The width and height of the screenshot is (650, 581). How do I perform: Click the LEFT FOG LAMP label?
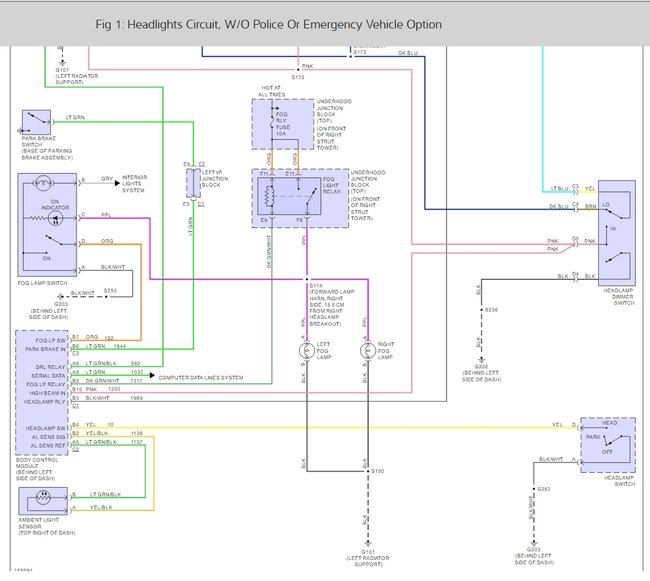pos(323,351)
